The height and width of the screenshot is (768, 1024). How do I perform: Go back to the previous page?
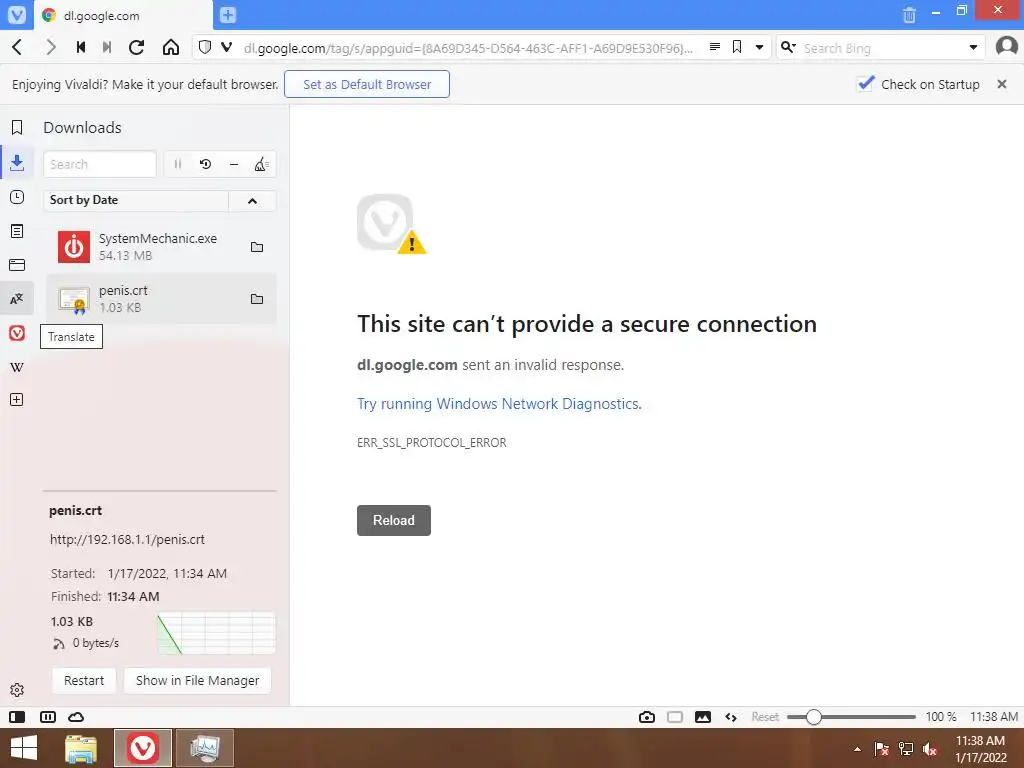tap(18, 47)
